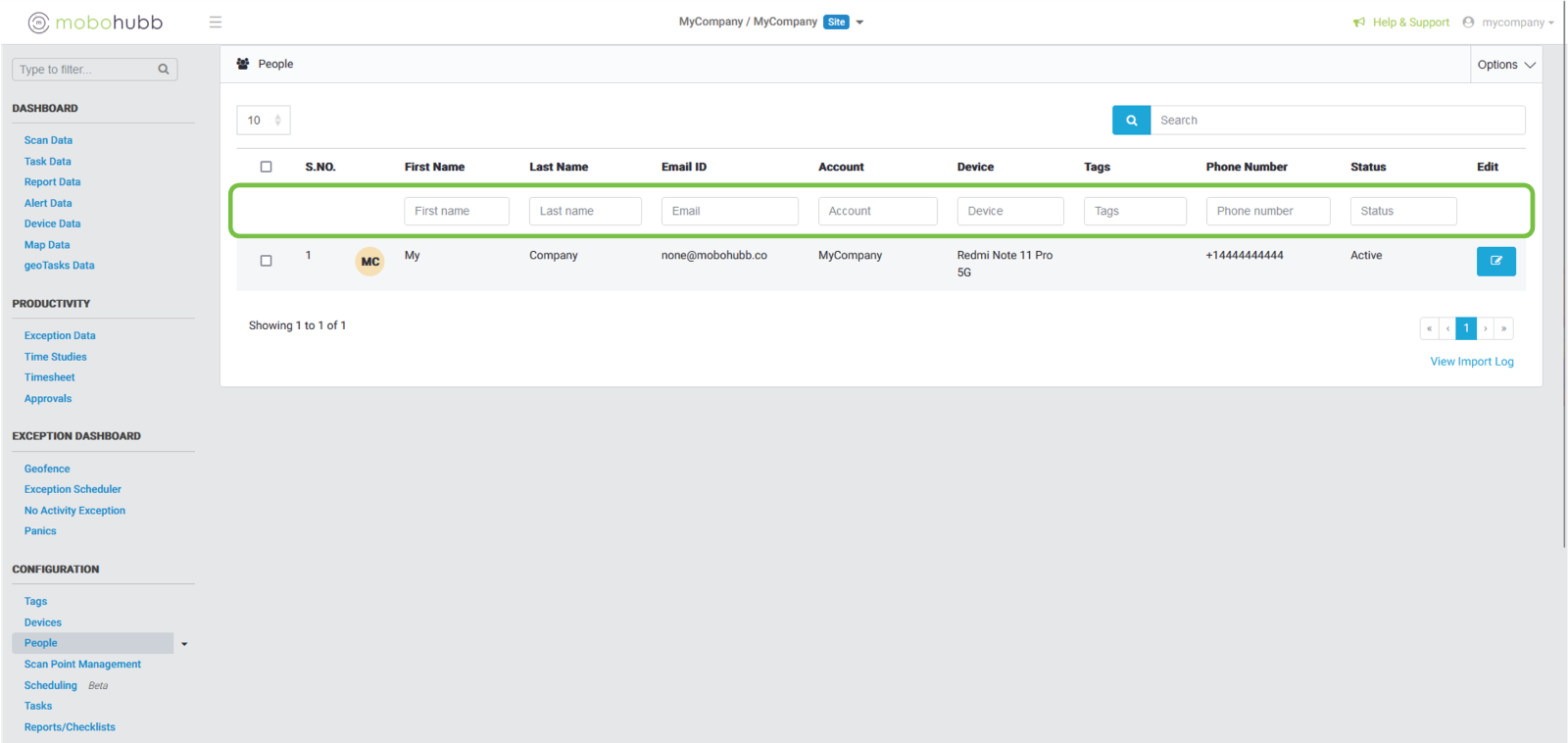Click the mobohubb logo
Image resolution: width=1568 pixels, height=743 pixels.
[95, 23]
